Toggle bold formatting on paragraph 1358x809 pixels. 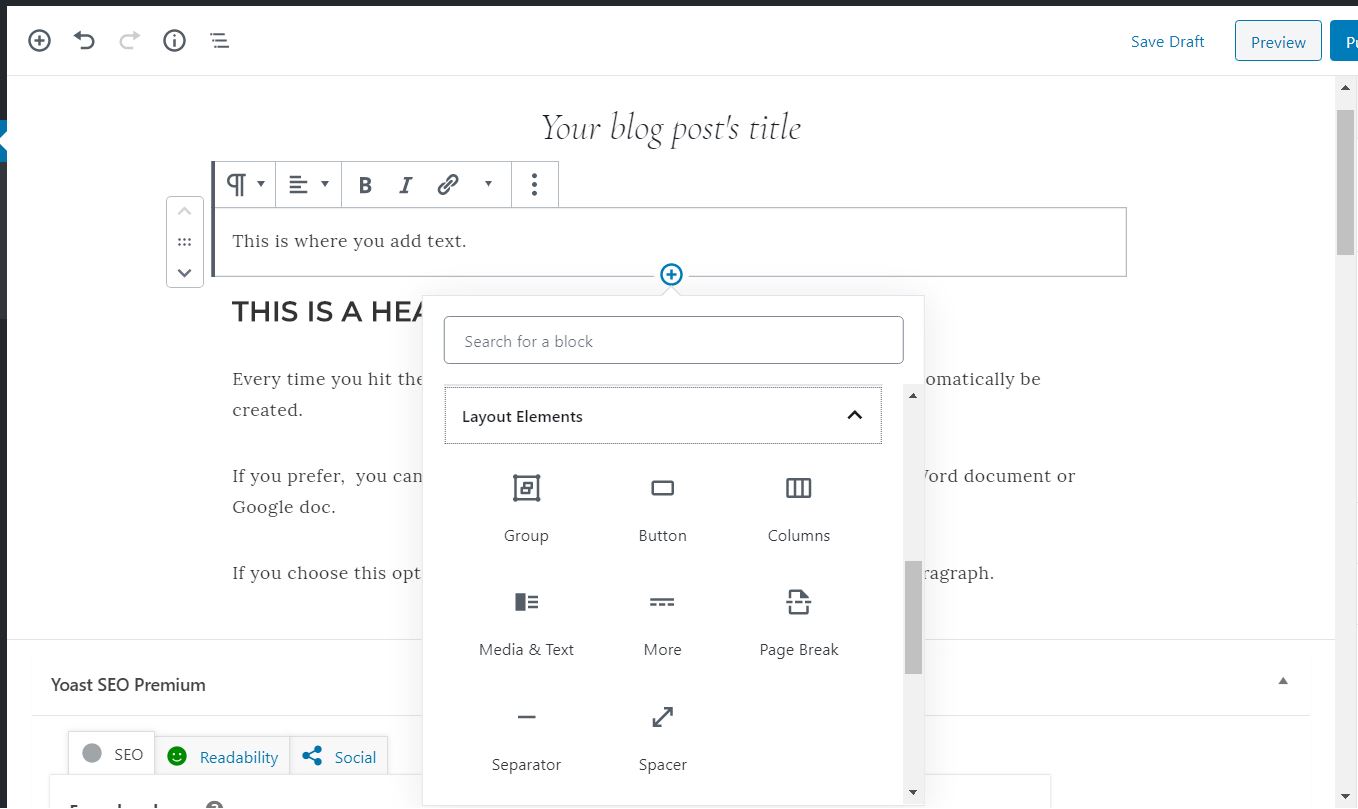(365, 185)
